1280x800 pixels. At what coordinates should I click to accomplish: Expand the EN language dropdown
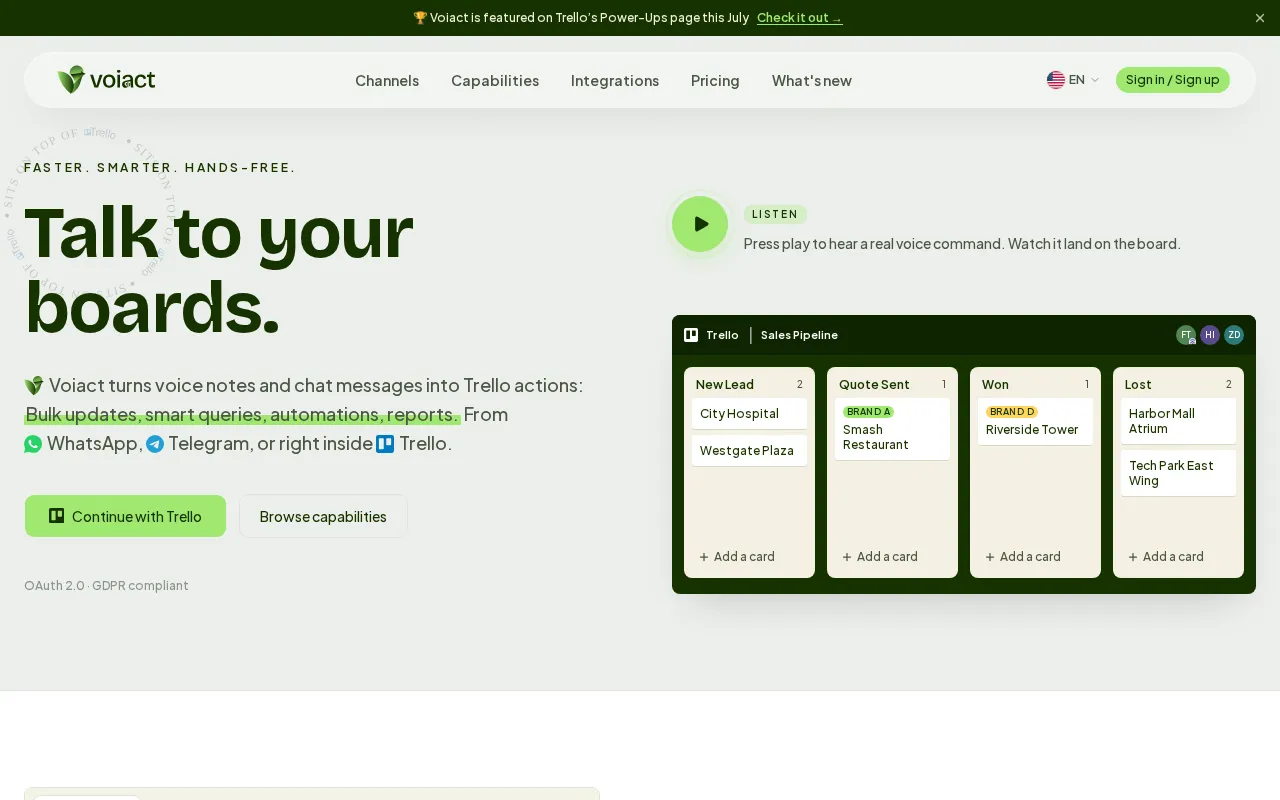(x=1073, y=80)
